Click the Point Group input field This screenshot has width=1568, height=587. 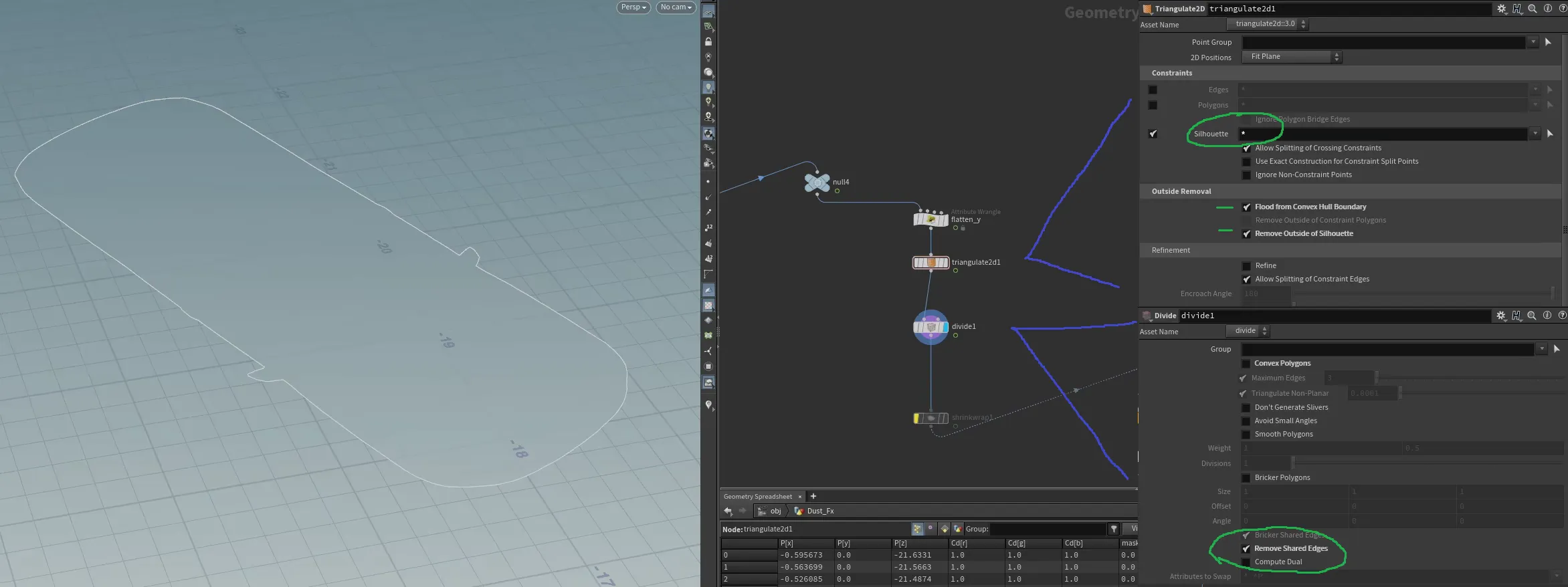pyautogui.click(x=1383, y=42)
